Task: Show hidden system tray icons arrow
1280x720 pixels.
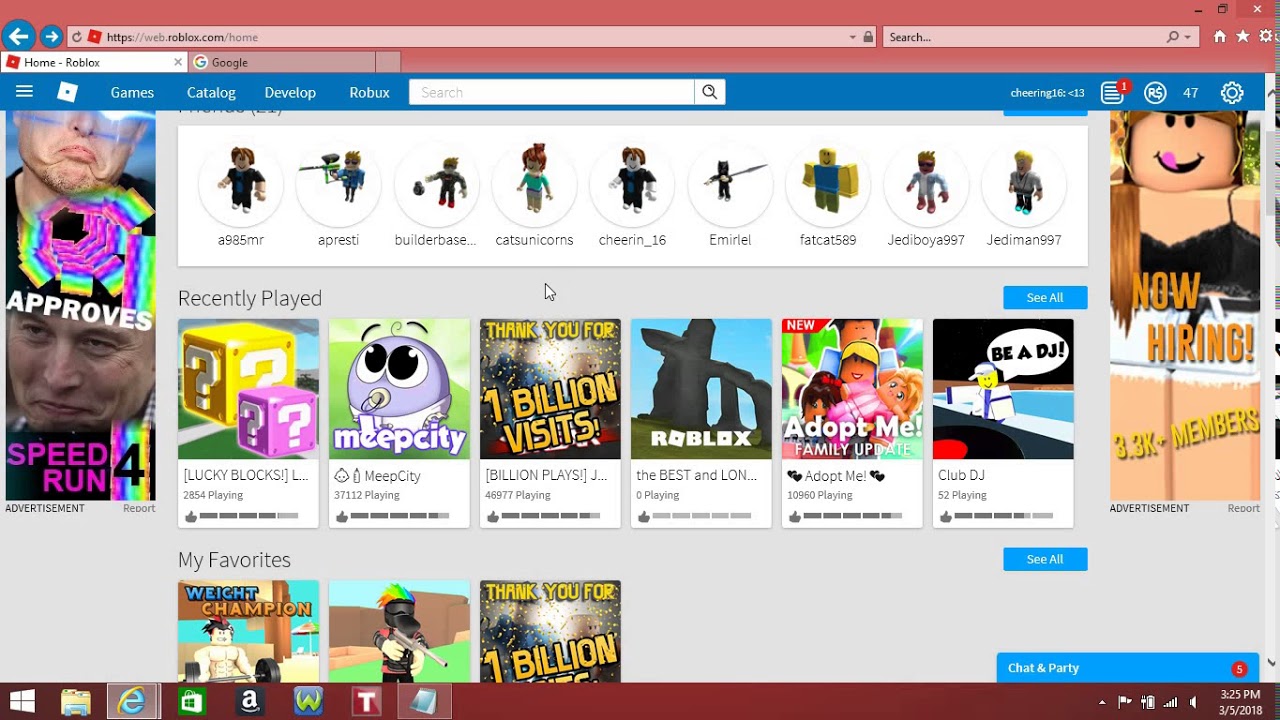Action: pyautogui.click(x=1102, y=702)
